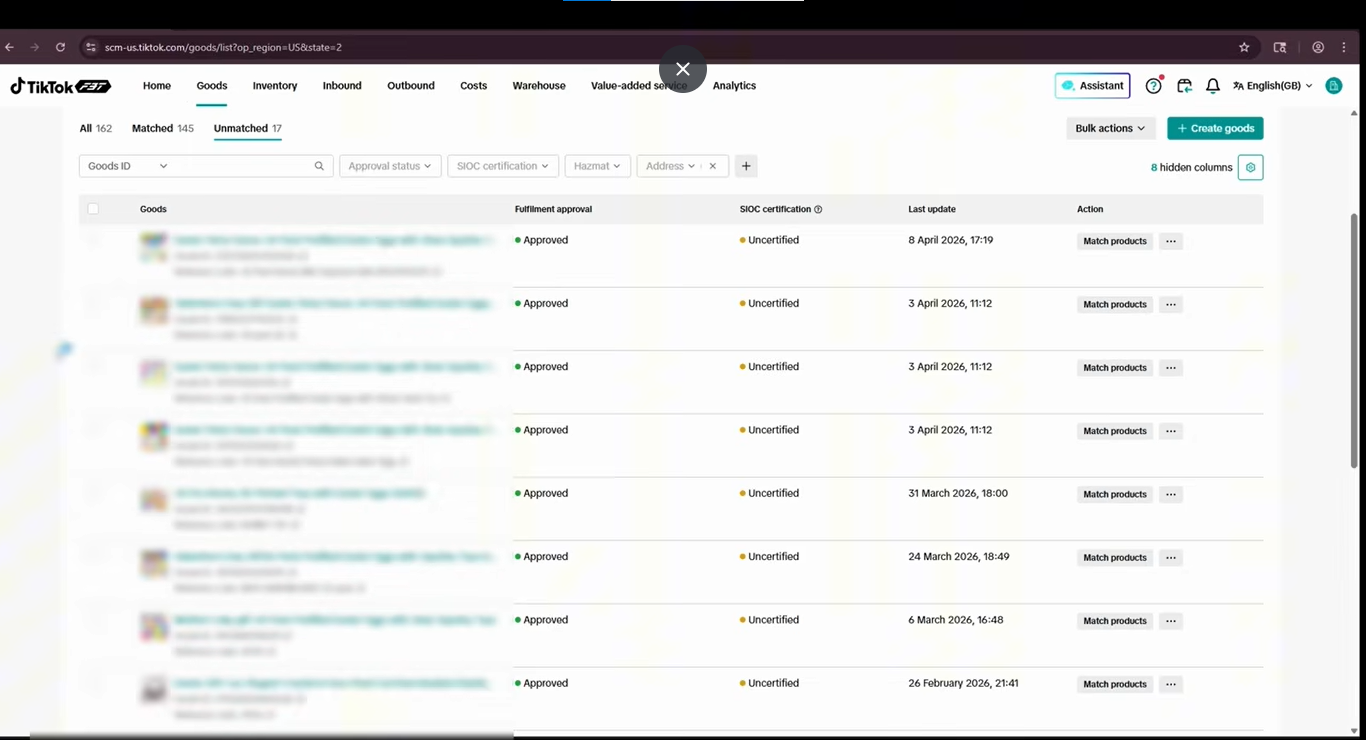The height and width of the screenshot is (740, 1366).
Task: Open more actions for the 26 February 2026 row
Action: (x=1171, y=684)
